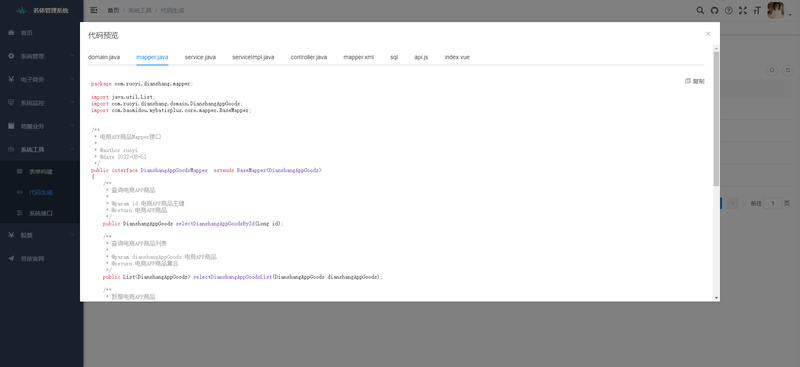The width and height of the screenshot is (800, 367).
Task: Click 首页 in the breadcrumb
Action: pyautogui.click(x=113, y=10)
